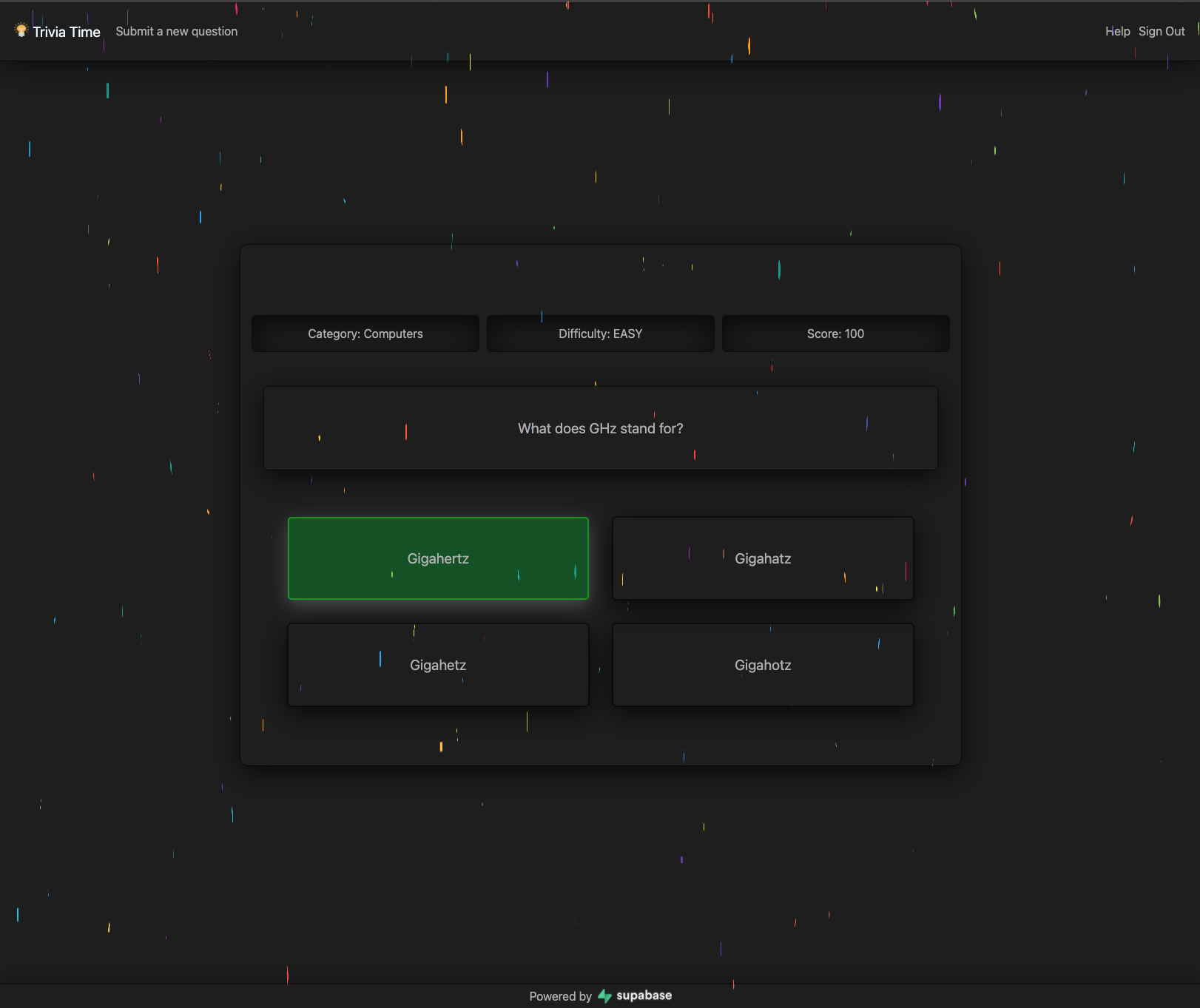The height and width of the screenshot is (1008, 1200).
Task: Open the Trivia Time home link
Action: pyautogui.click(x=67, y=32)
